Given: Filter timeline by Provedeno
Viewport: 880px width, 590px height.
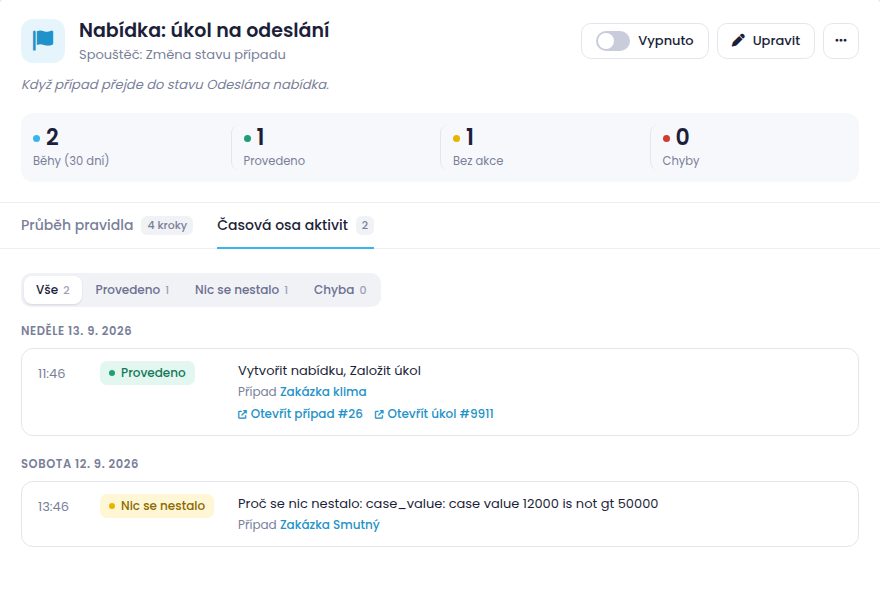Looking at the screenshot, I should 132,290.
